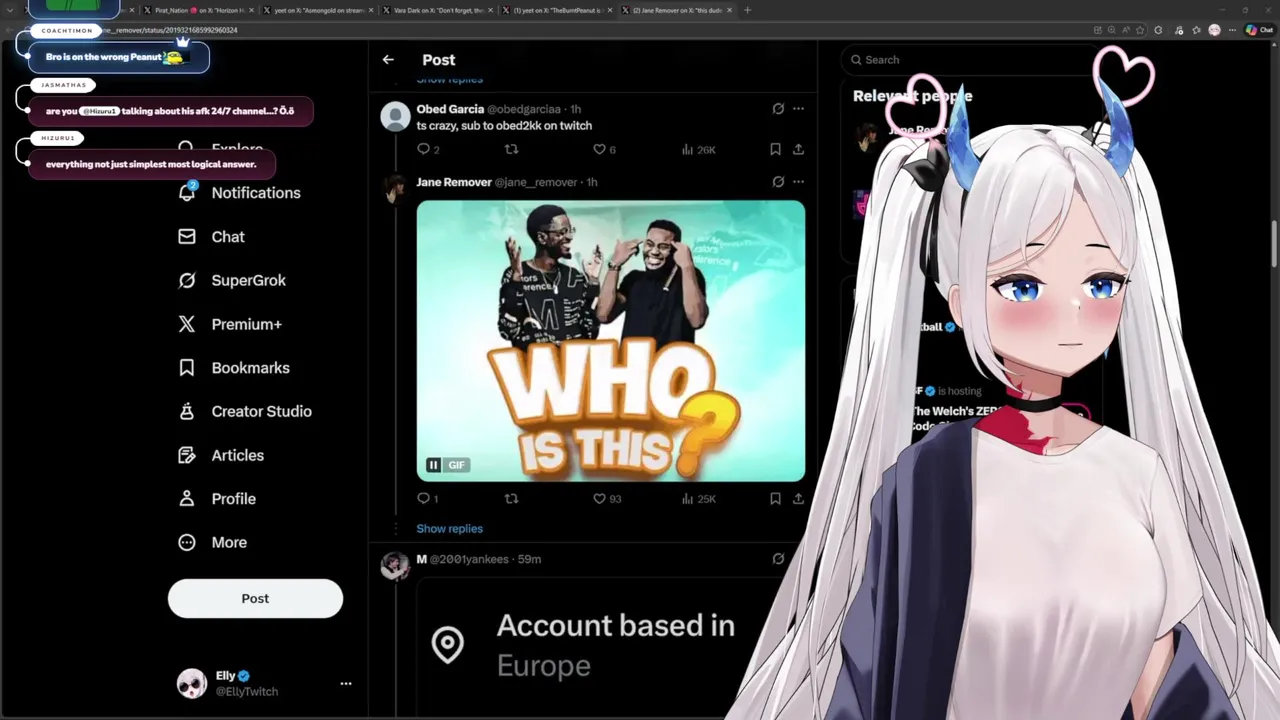Image resolution: width=1280 pixels, height=720 pixels.
Task: Open the browser profile avatar
Action: click(1214, 30)
